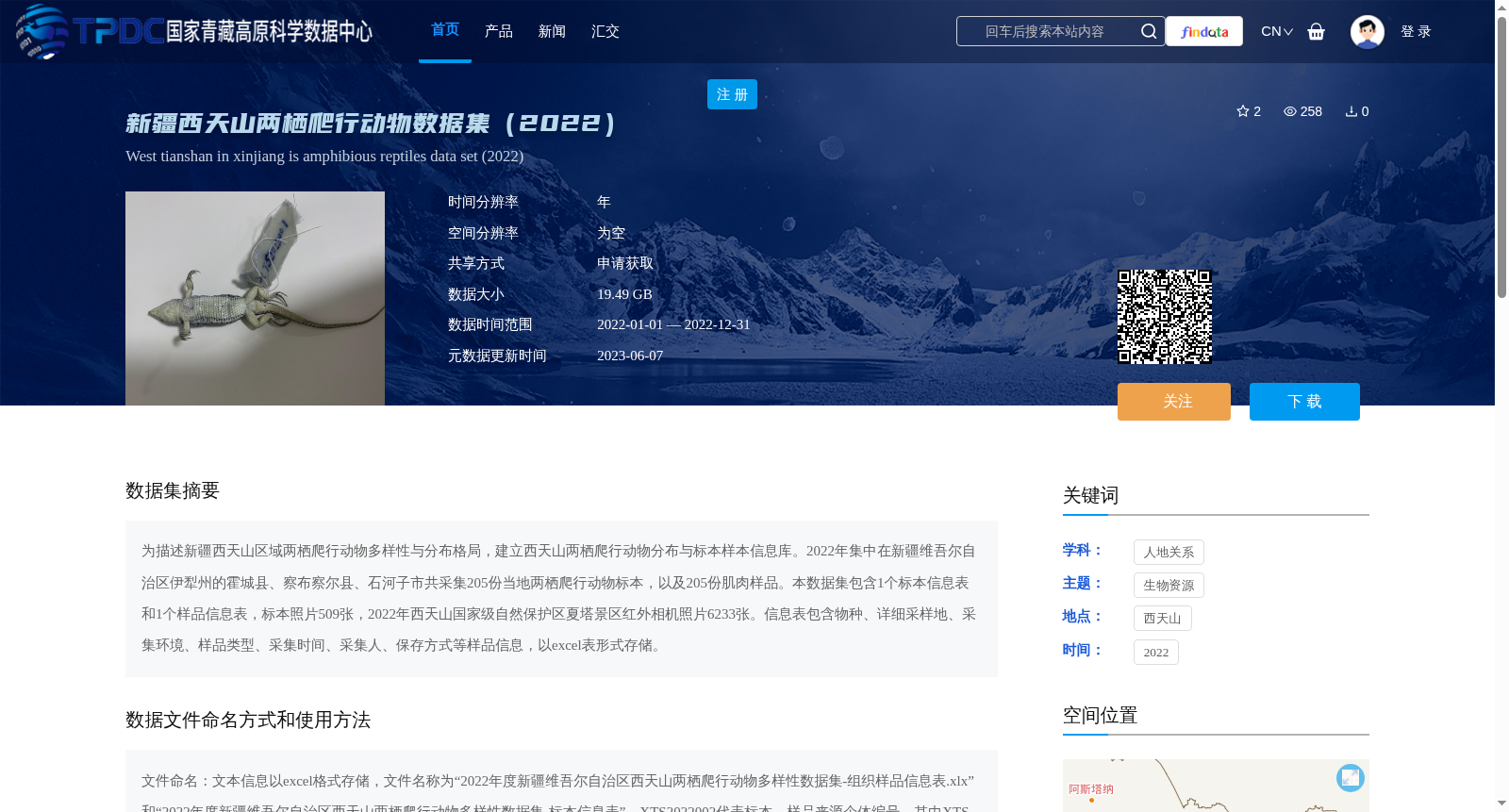
Task: Click the dataset QR code
Action: tap(1165, 317)
